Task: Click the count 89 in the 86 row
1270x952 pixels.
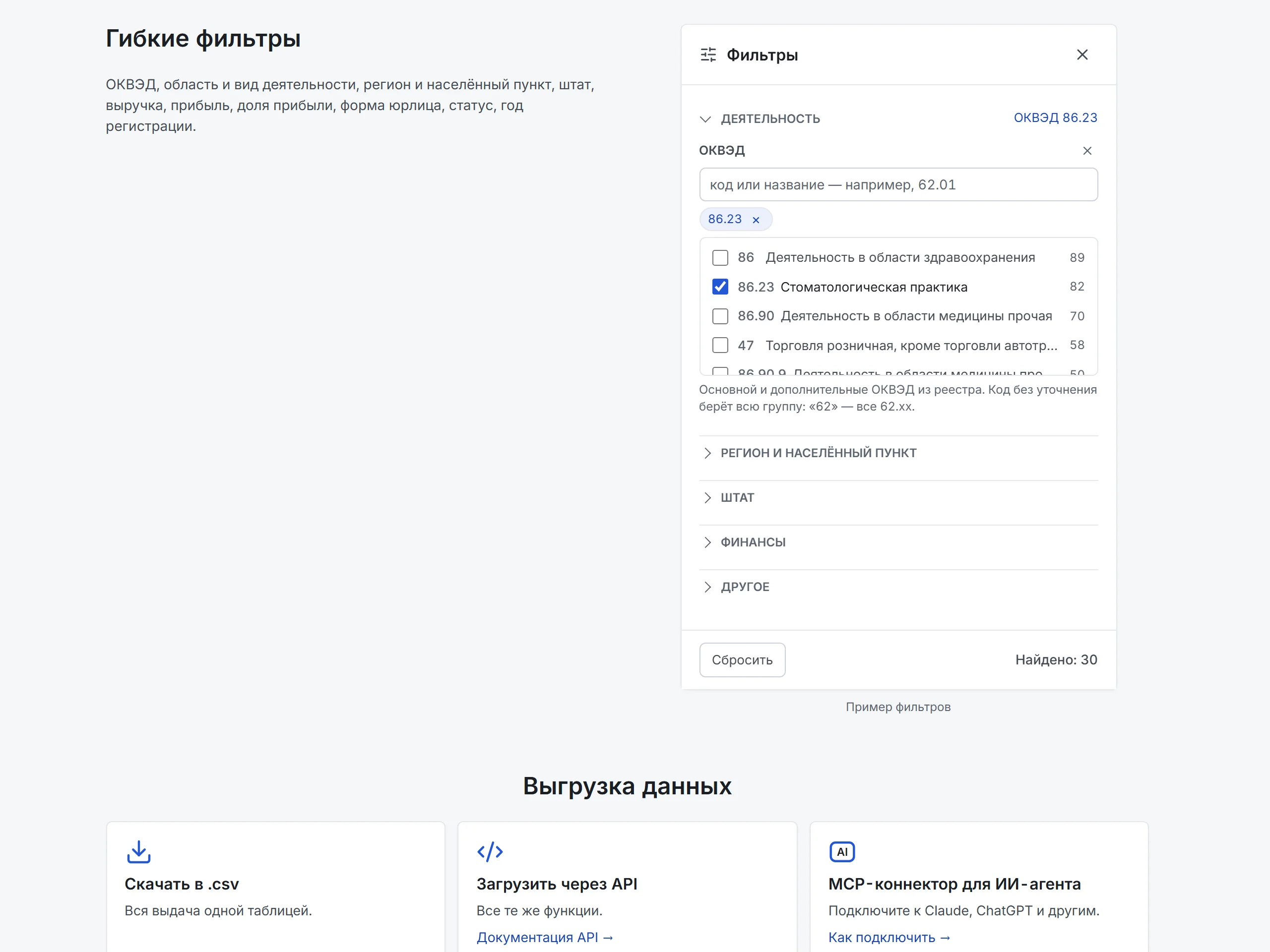Action: (x=1077, y=258)
